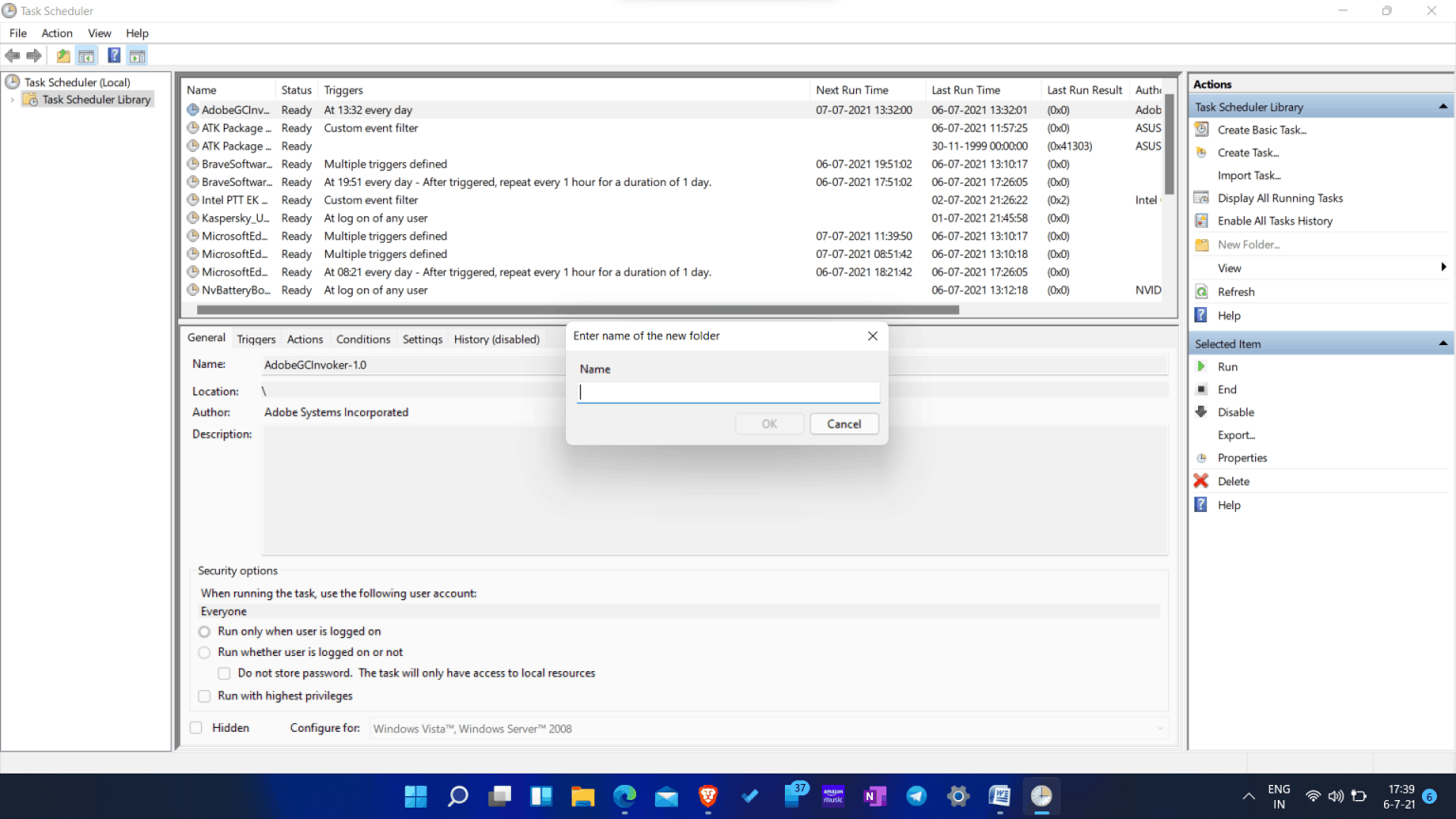The height and width of the screenshot is (819, 1456).
Task: Click the Refresh icon in Actions pane
Action: (1202, 292)
